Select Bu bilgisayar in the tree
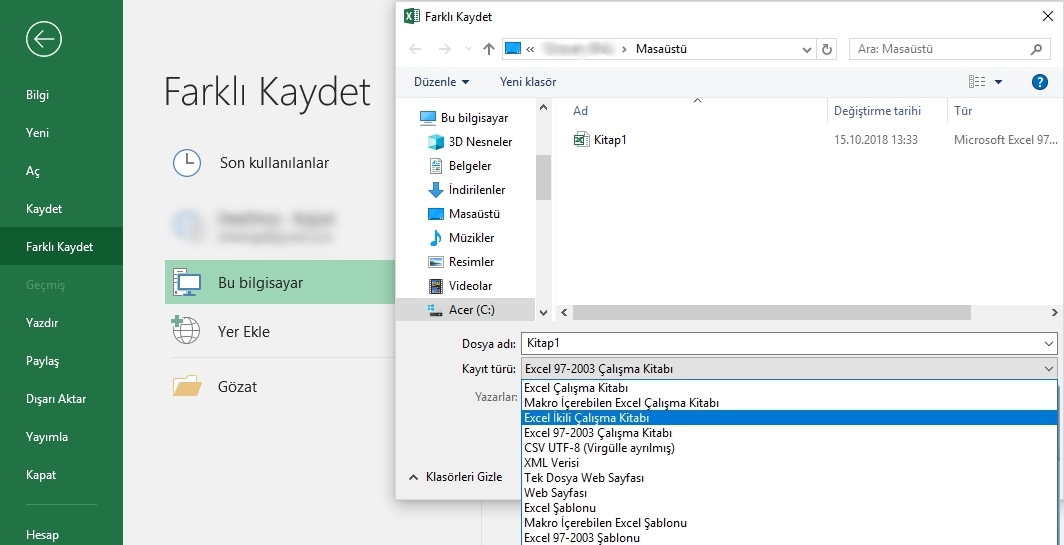The height and width of the screenshot is (545, 1064). (474, 117)
